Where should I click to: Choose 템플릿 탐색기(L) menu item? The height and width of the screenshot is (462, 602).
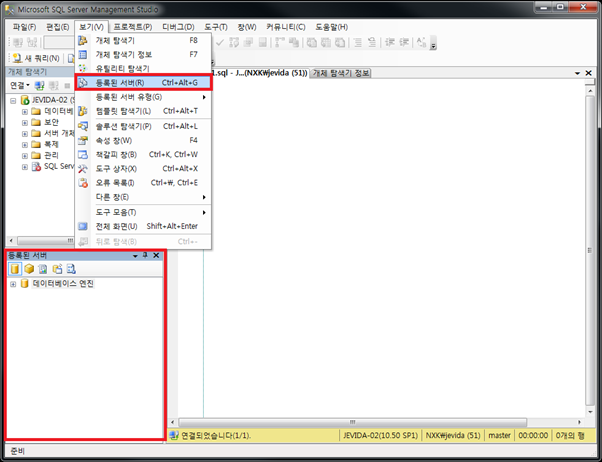(143, 111)
